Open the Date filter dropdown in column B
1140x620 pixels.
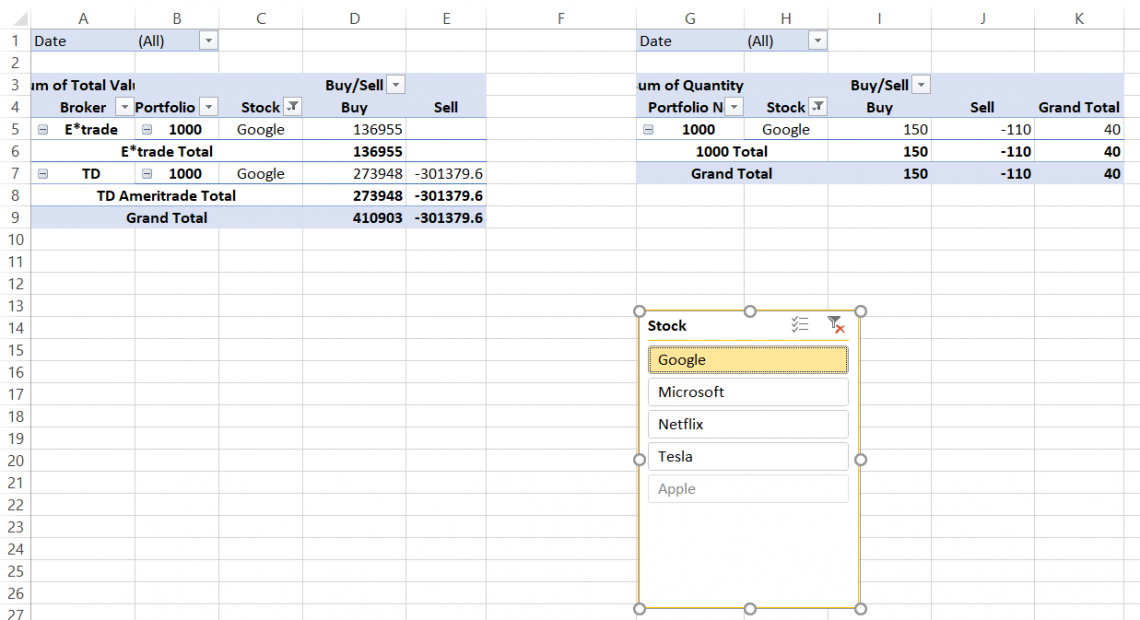tap(208, 41)
